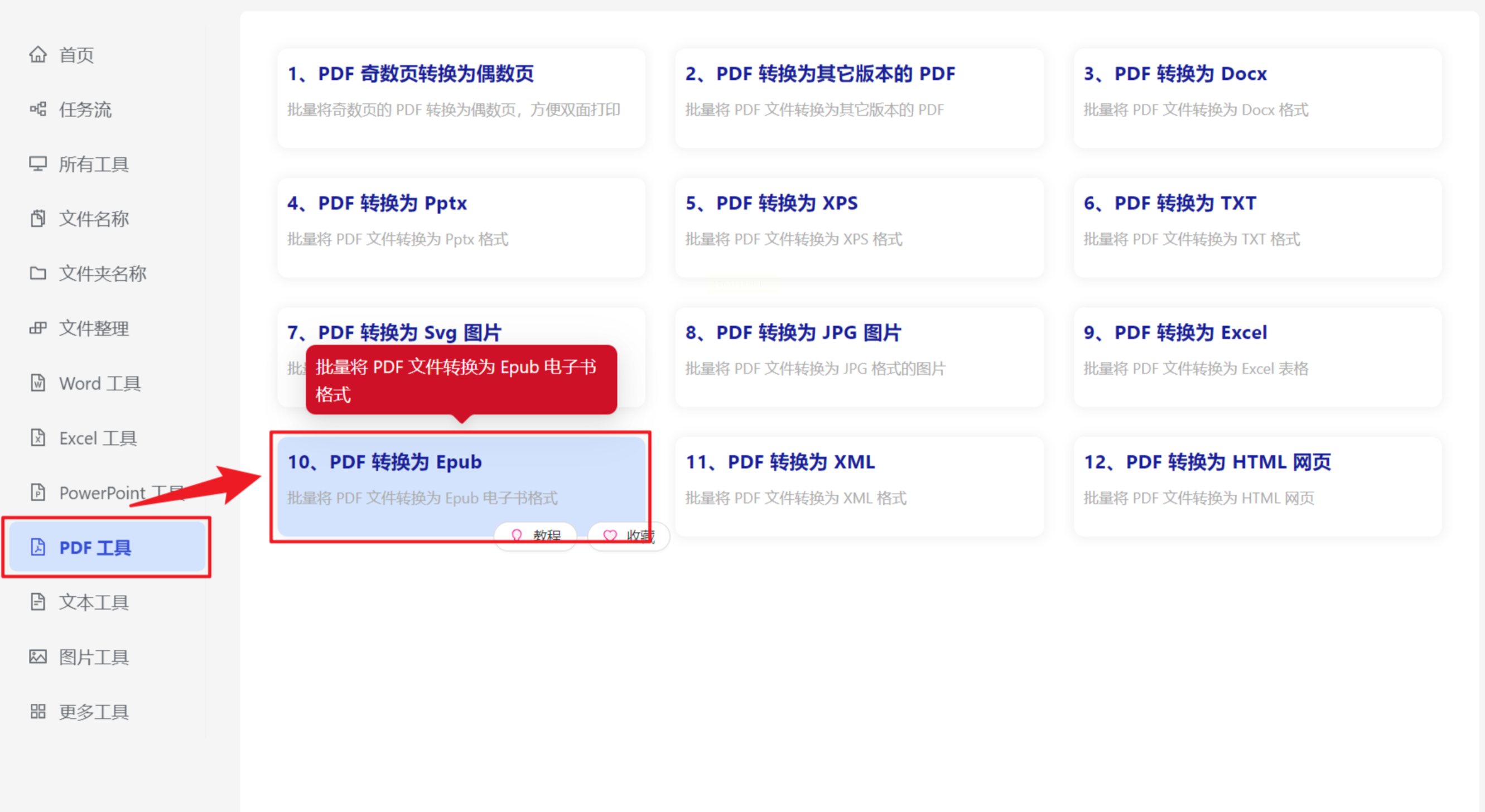Select the Excel 工具 sheet icon
Screen dimensions: 1485x812
point(38,438)
